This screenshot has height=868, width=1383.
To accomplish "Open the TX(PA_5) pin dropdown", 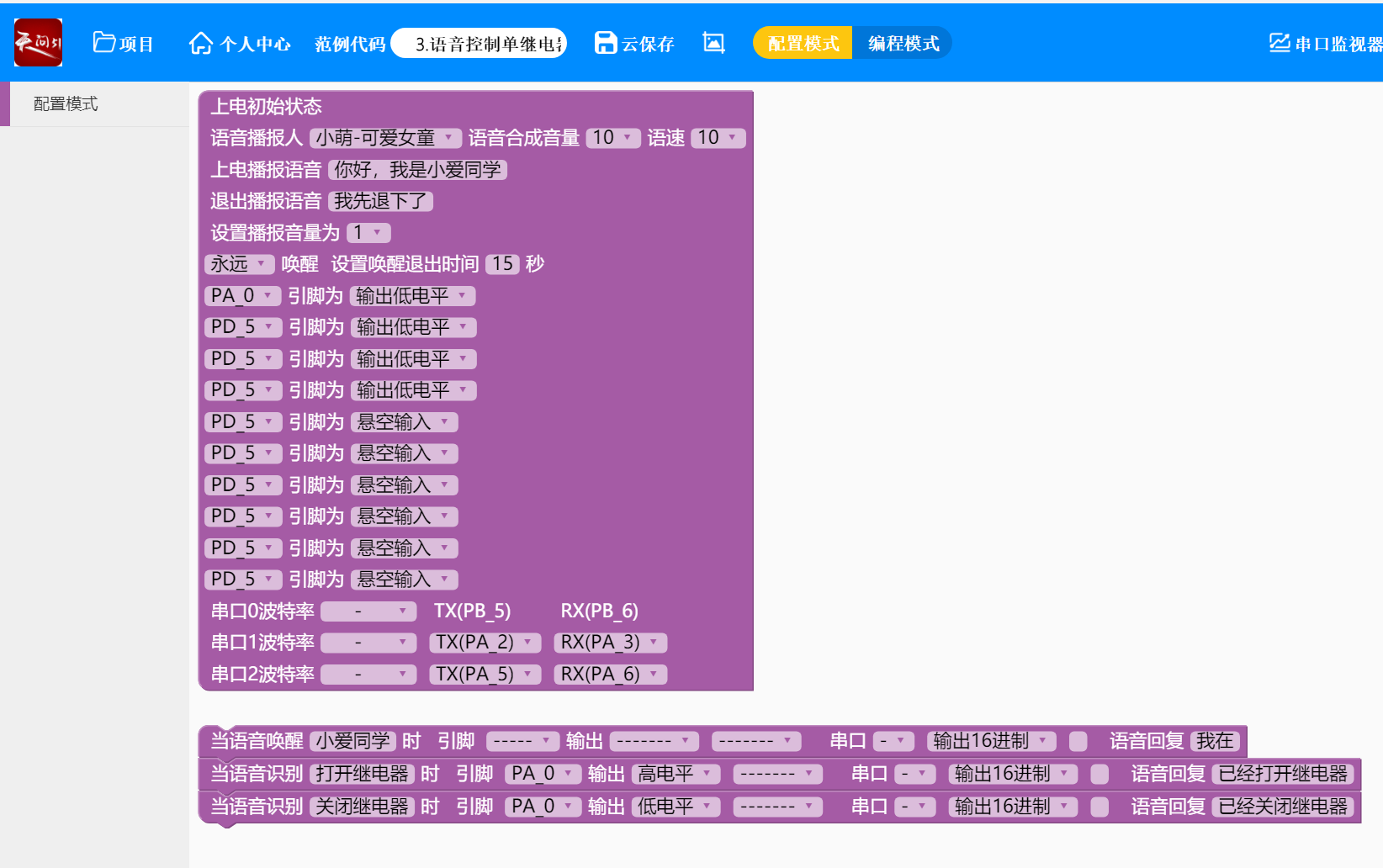I will coord(485,675).
